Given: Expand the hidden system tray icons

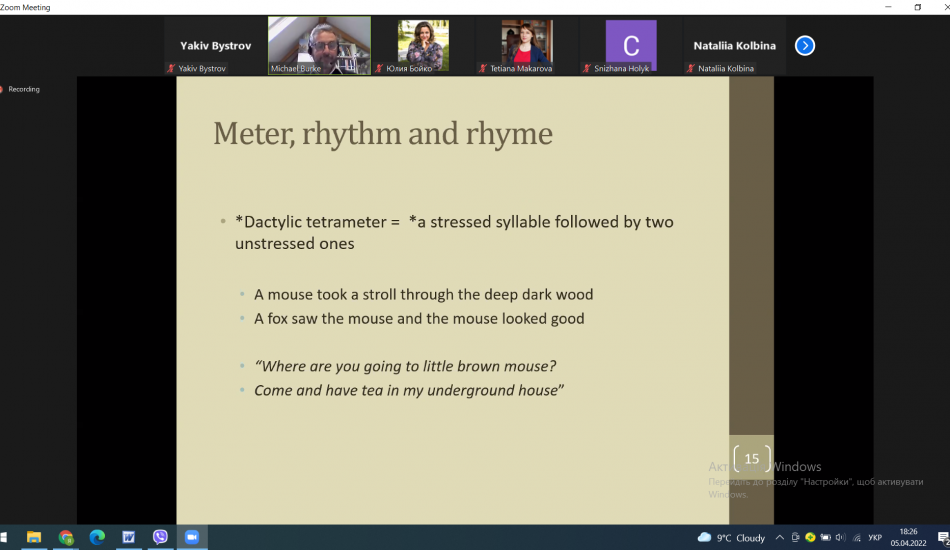Looking at the screenshot, I should (x=781, y=537).
